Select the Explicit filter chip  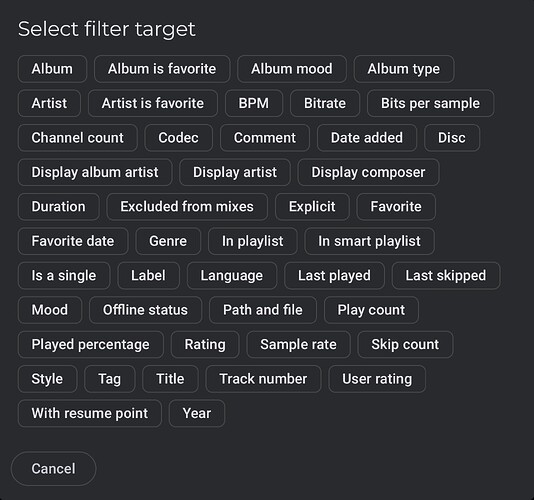[x=312, y=207]
